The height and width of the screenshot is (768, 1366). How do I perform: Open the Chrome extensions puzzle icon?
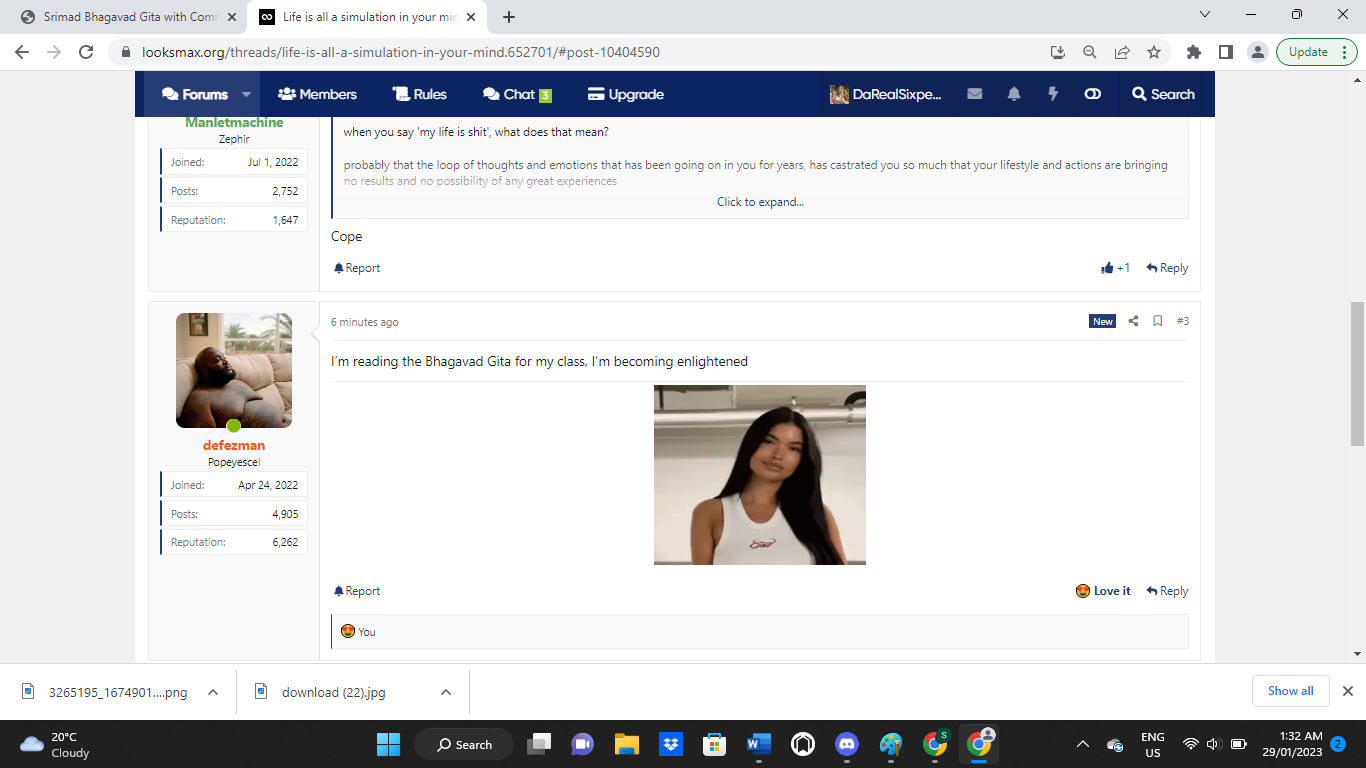(x=1193, y=52)
